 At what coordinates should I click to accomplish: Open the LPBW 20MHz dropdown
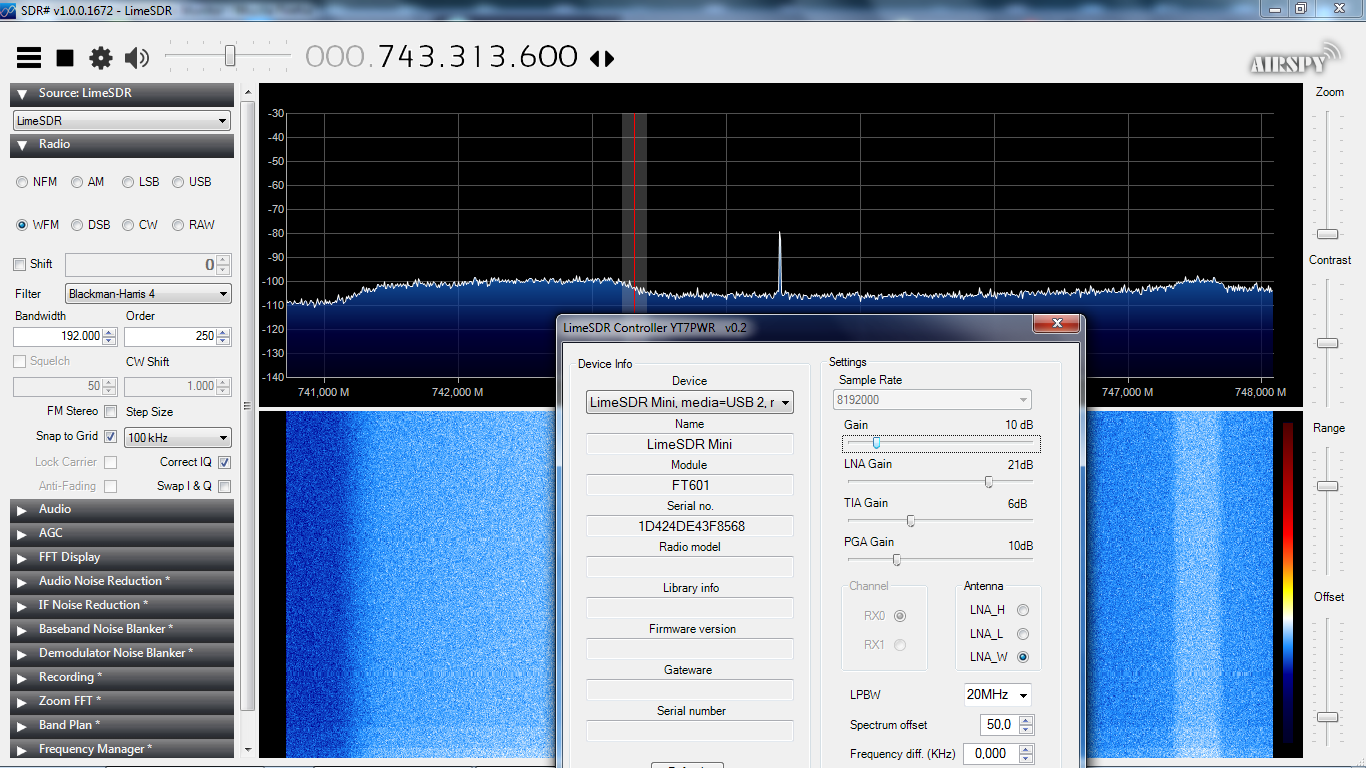pyautogui.click(x=997, y=694)
